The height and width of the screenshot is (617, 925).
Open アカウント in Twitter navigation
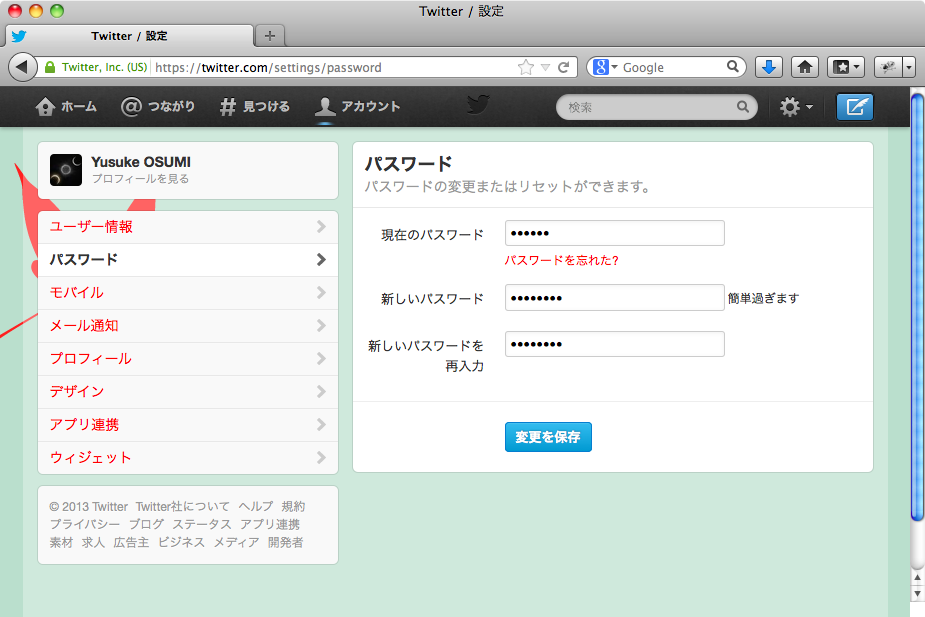[357, 107]
